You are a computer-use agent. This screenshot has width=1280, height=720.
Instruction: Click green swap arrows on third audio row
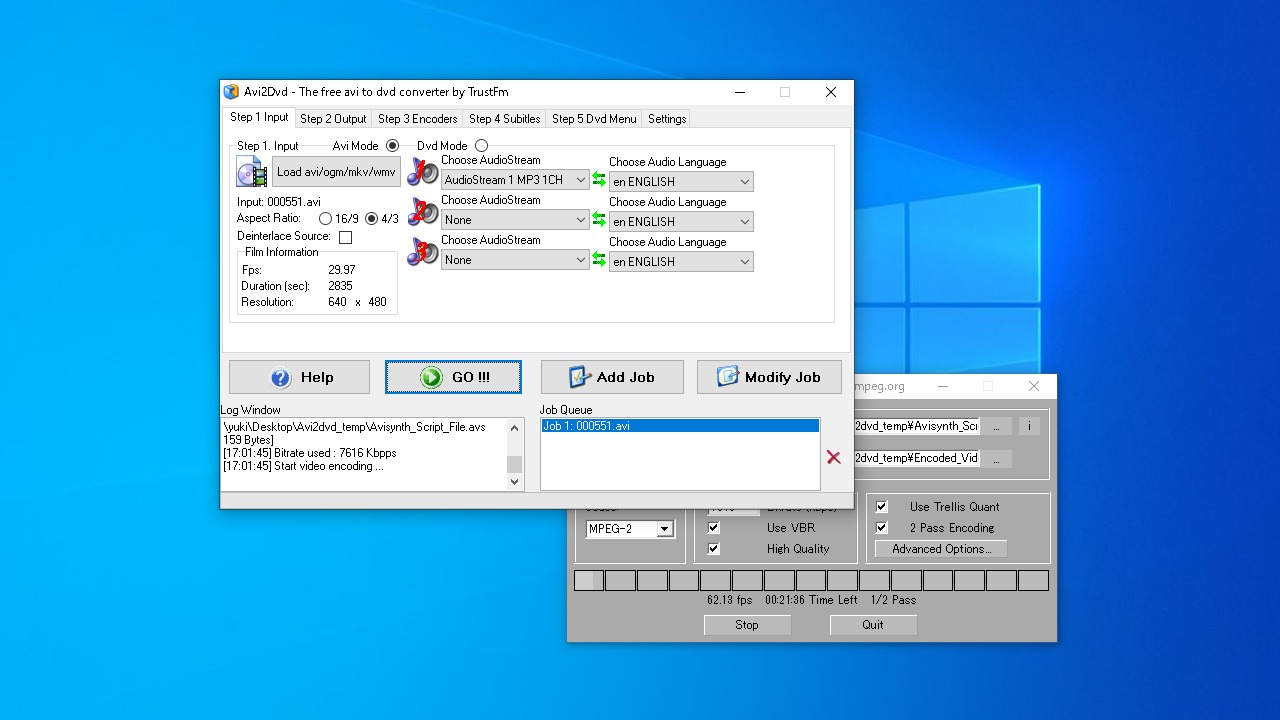(599, 260)
